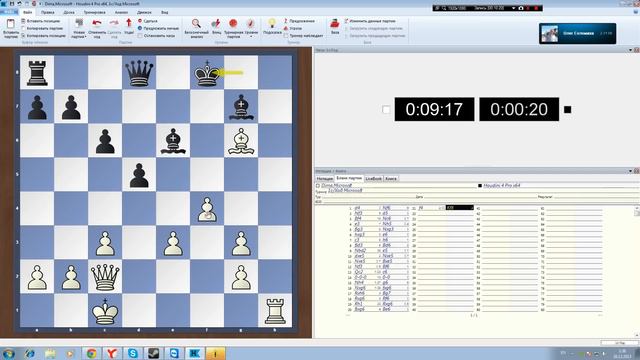
Task: Toggle Coach is watching (Тренер наблюдает) checkbox
Action: tap(286, 36)
